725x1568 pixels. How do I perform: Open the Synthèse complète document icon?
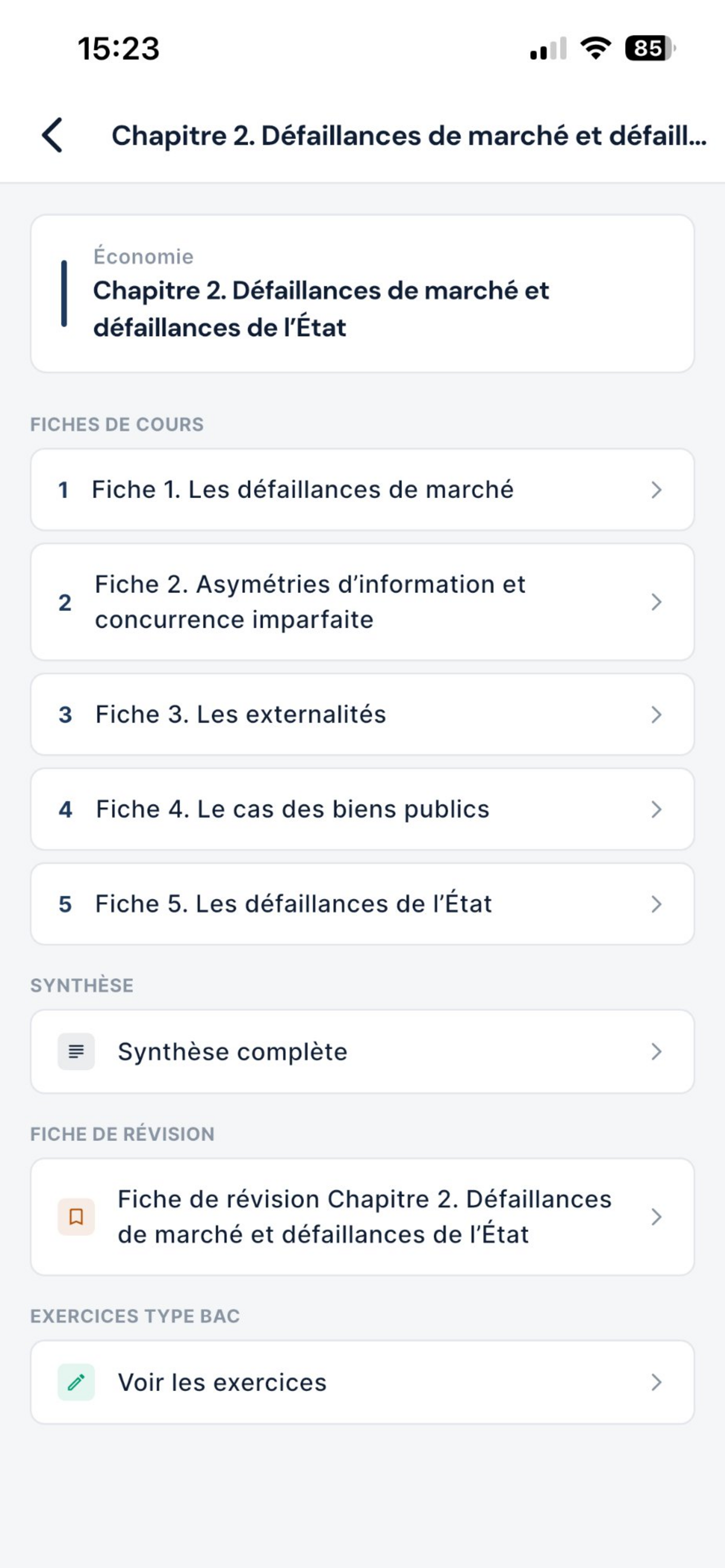pos(76,1051)
